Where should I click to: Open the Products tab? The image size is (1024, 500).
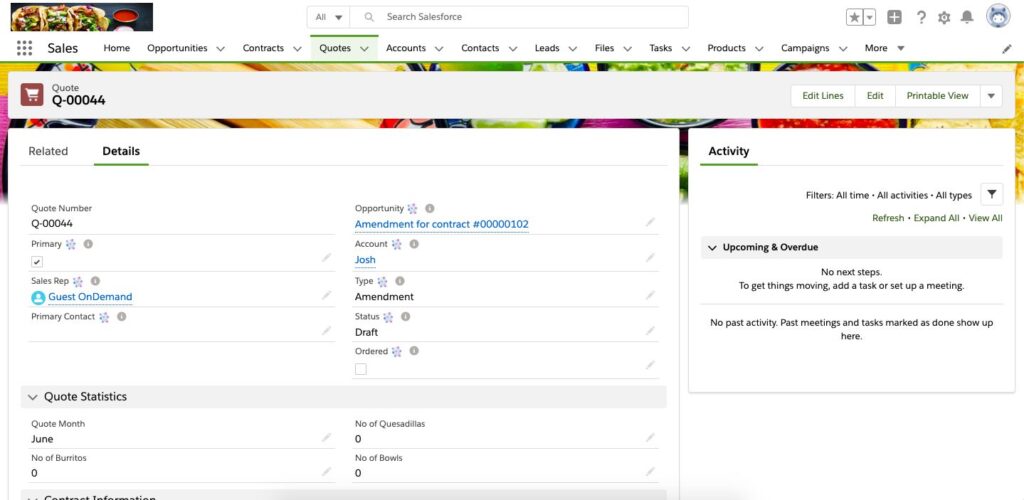(x=726, y=48)
